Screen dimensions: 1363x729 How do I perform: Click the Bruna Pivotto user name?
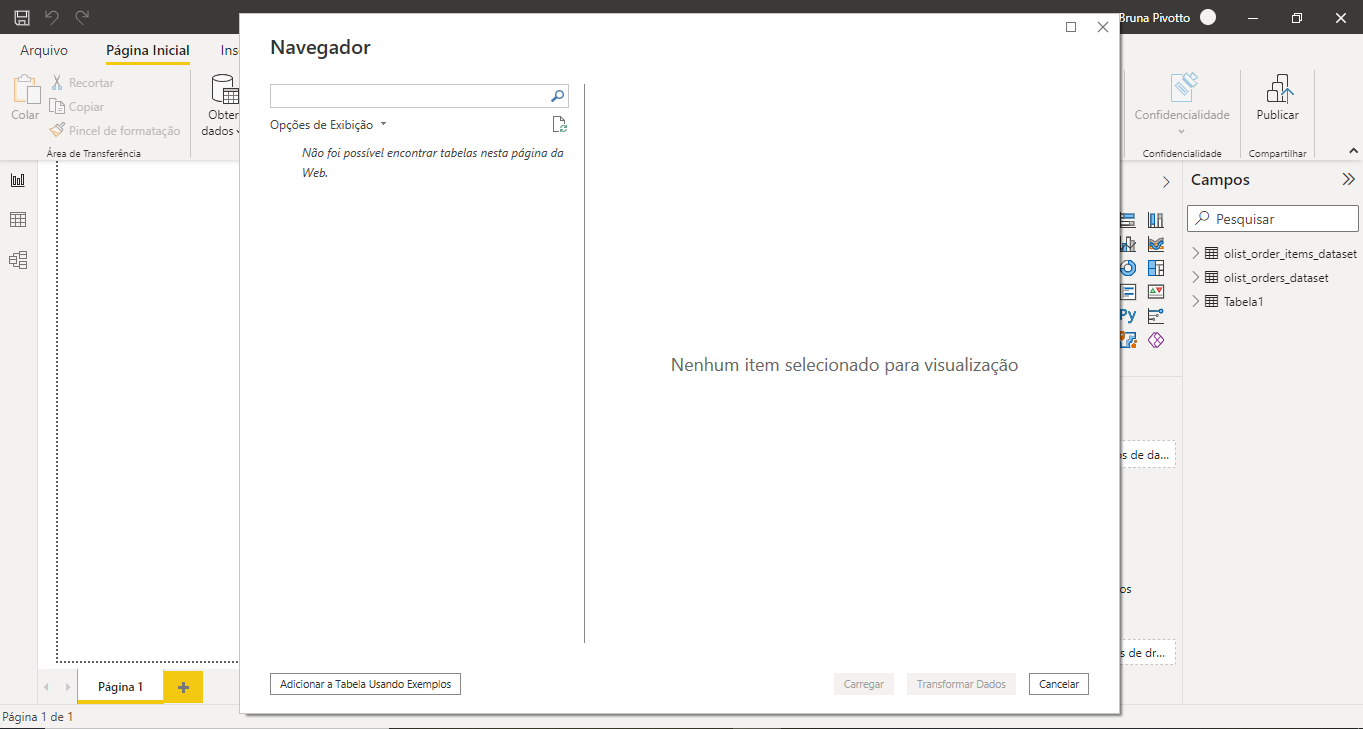coord(1154,17)
